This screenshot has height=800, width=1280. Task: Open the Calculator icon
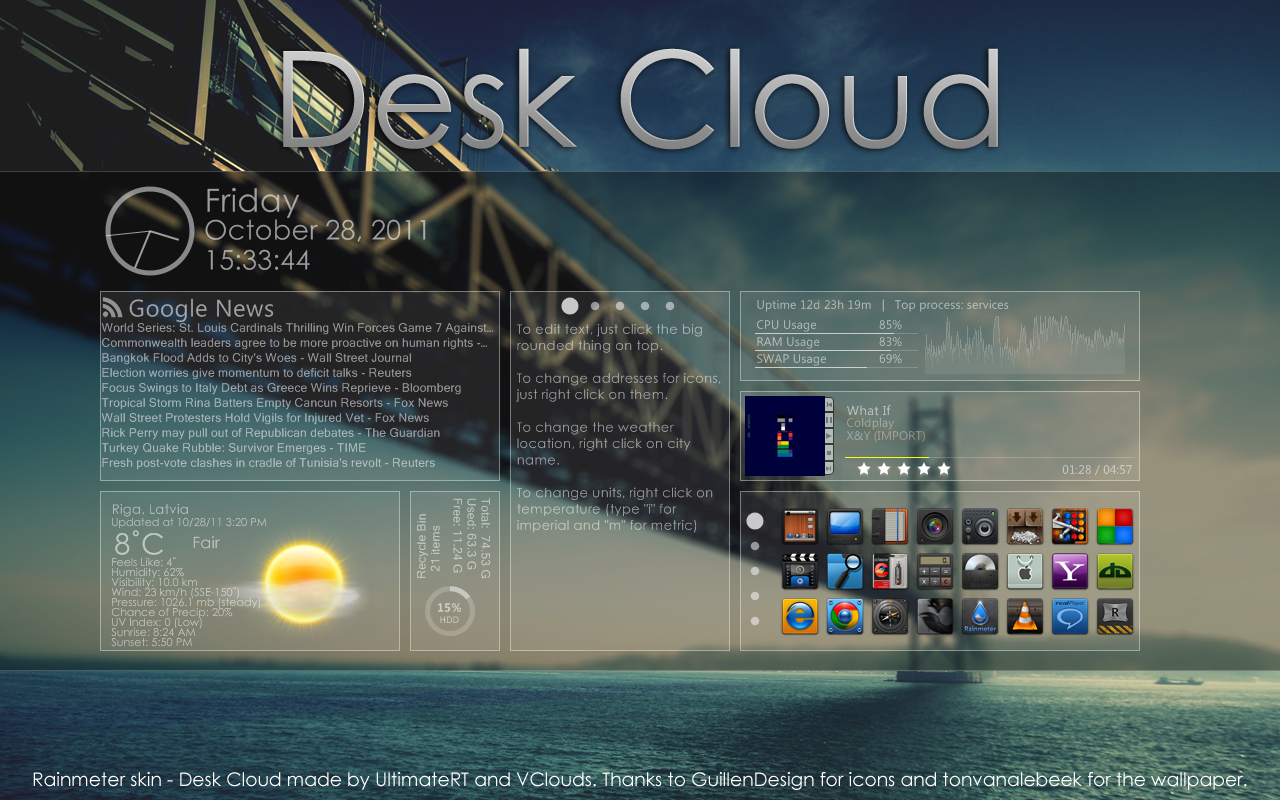click(x=933, y=572)
